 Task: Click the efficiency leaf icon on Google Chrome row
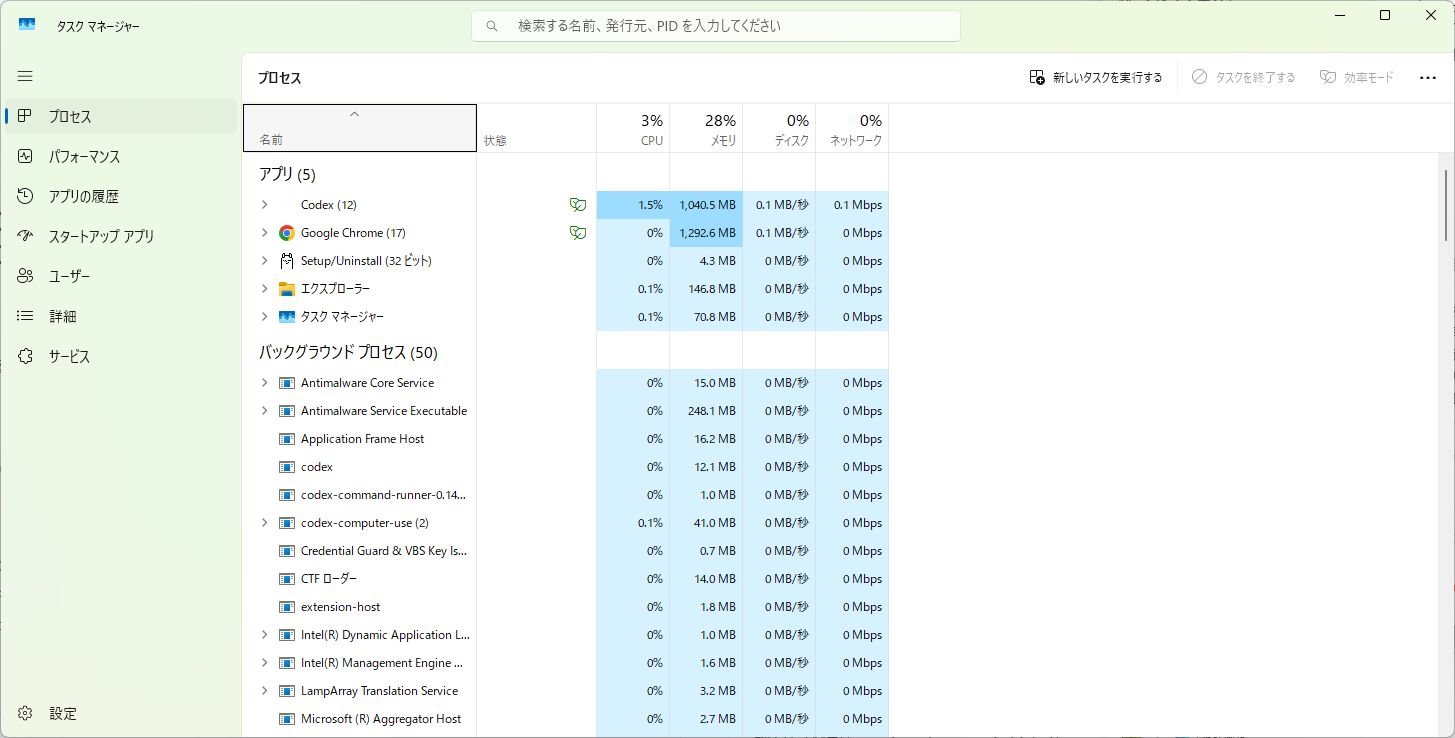577,233
